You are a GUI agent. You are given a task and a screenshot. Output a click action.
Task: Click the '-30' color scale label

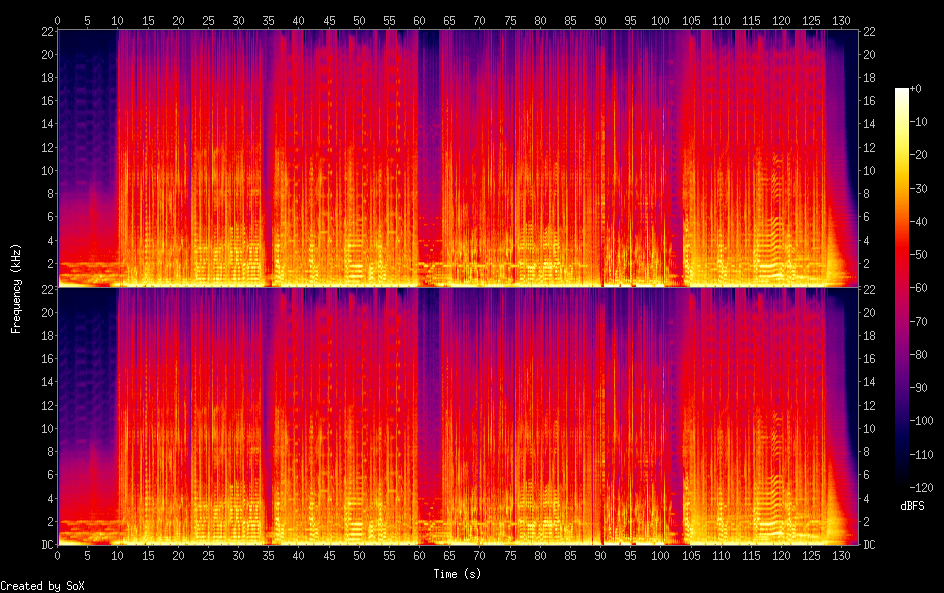point(918,188)
